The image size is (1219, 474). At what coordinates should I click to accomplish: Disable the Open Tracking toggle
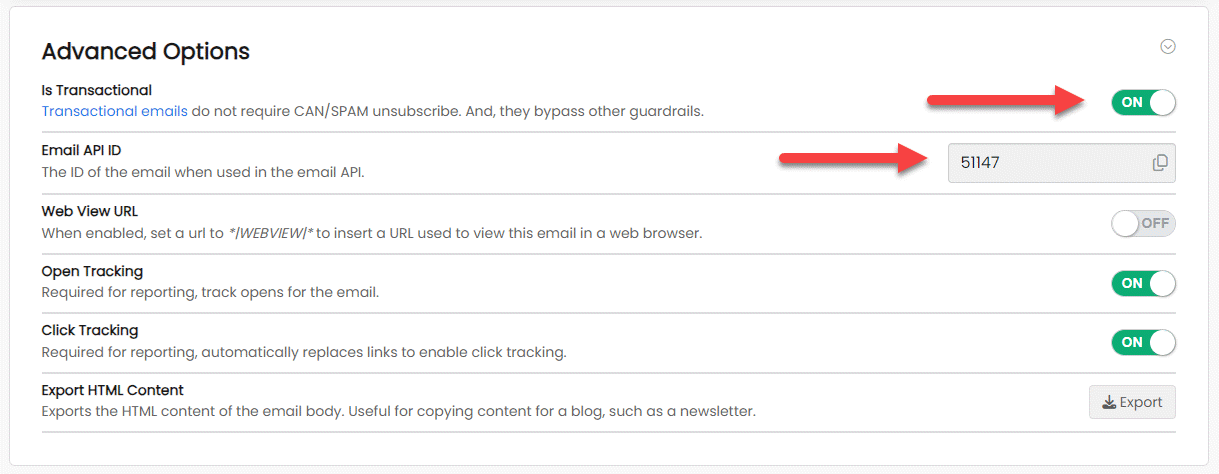click(1143, 283)
